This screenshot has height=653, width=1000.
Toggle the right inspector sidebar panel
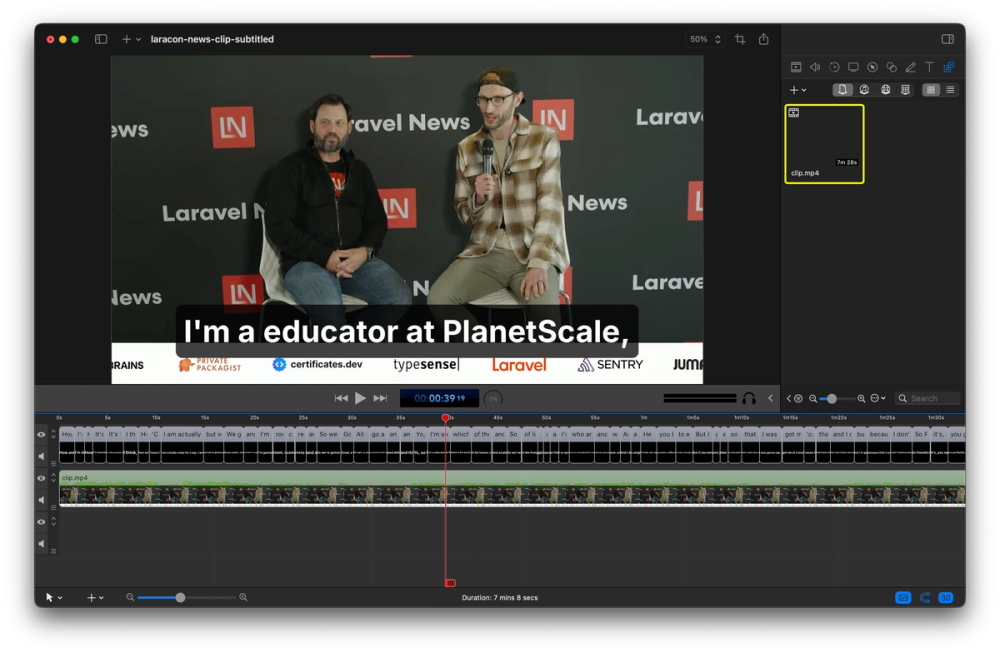[x=947, y=39]
